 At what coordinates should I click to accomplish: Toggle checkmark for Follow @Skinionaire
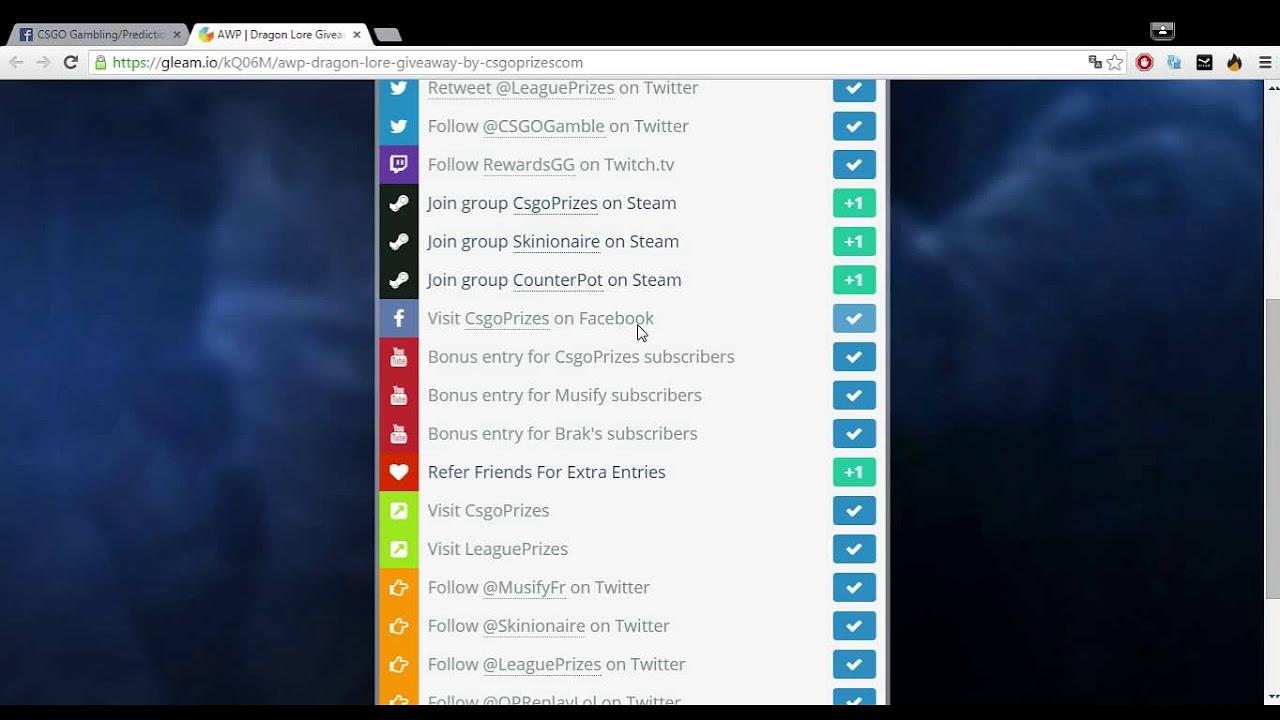coord(854,626)
